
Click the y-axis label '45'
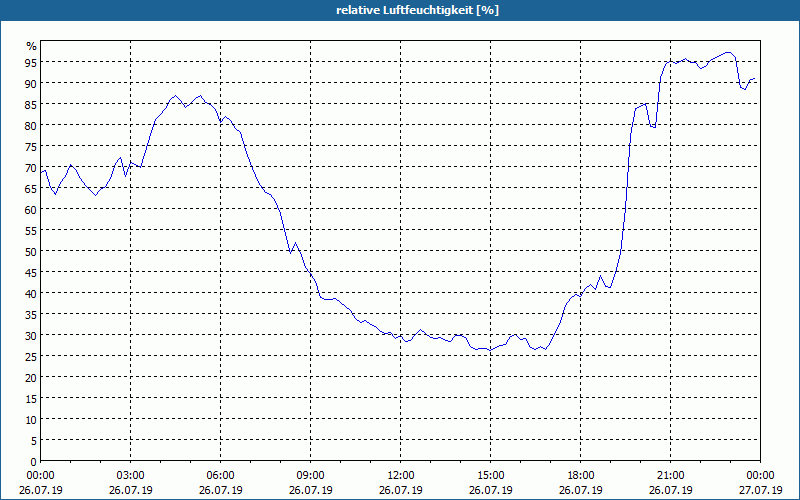click(x=30, y=272)
